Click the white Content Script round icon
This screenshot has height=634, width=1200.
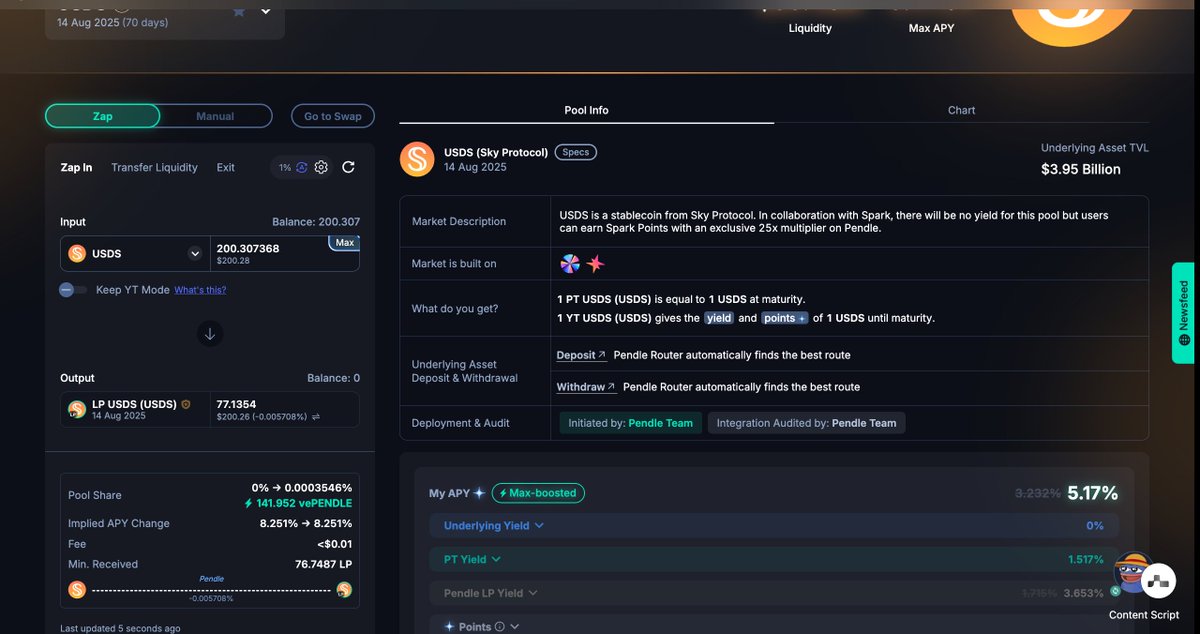click(1158, 581)
